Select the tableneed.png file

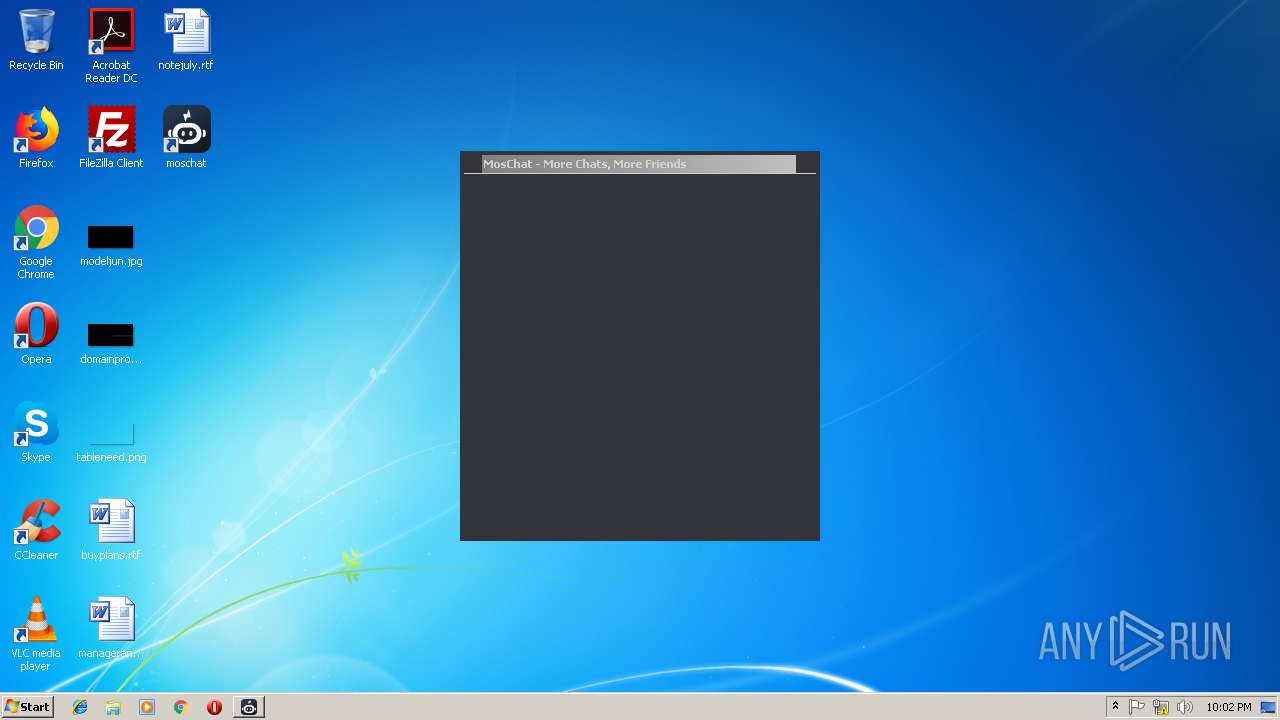point(111,442)
